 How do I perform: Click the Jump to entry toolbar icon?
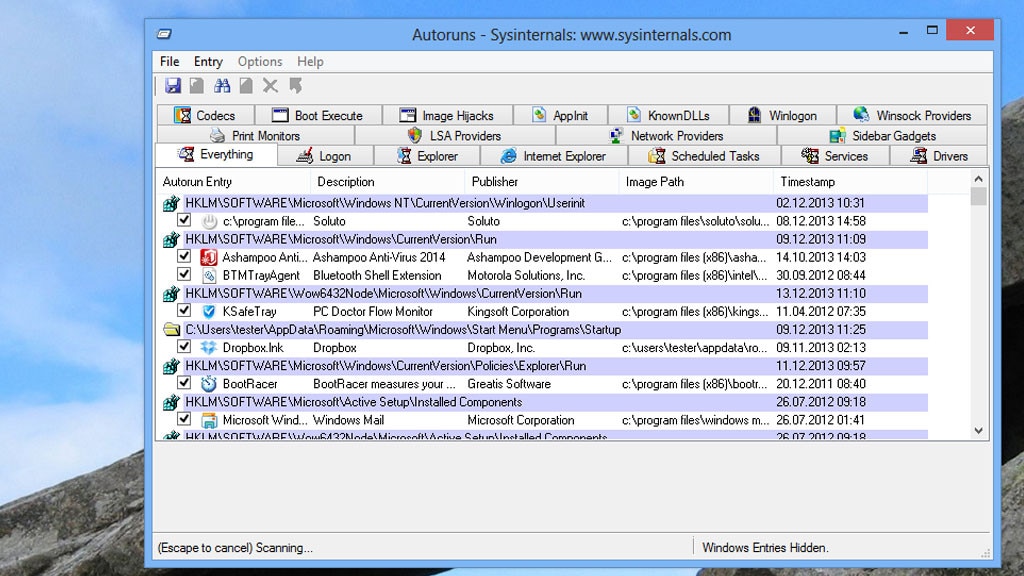(x=296, y=86)
